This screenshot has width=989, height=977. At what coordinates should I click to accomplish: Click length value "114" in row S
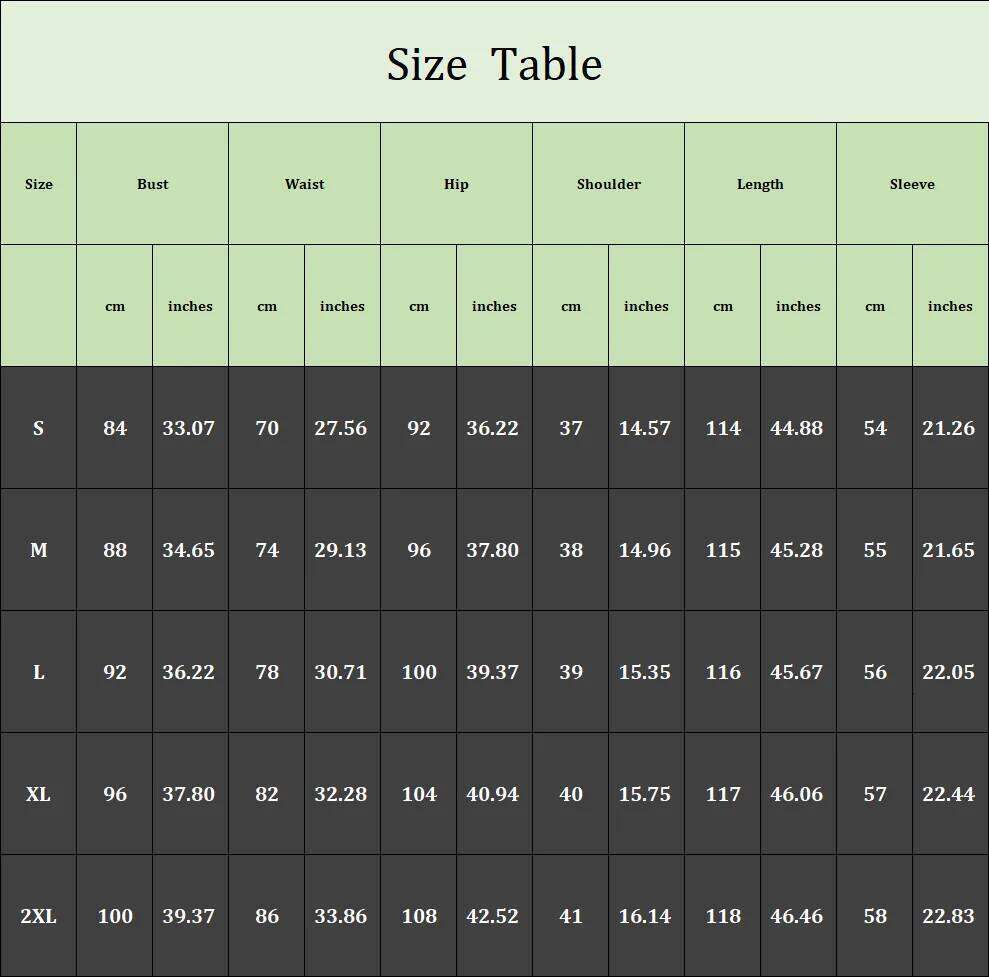click(x=723, y=428)
